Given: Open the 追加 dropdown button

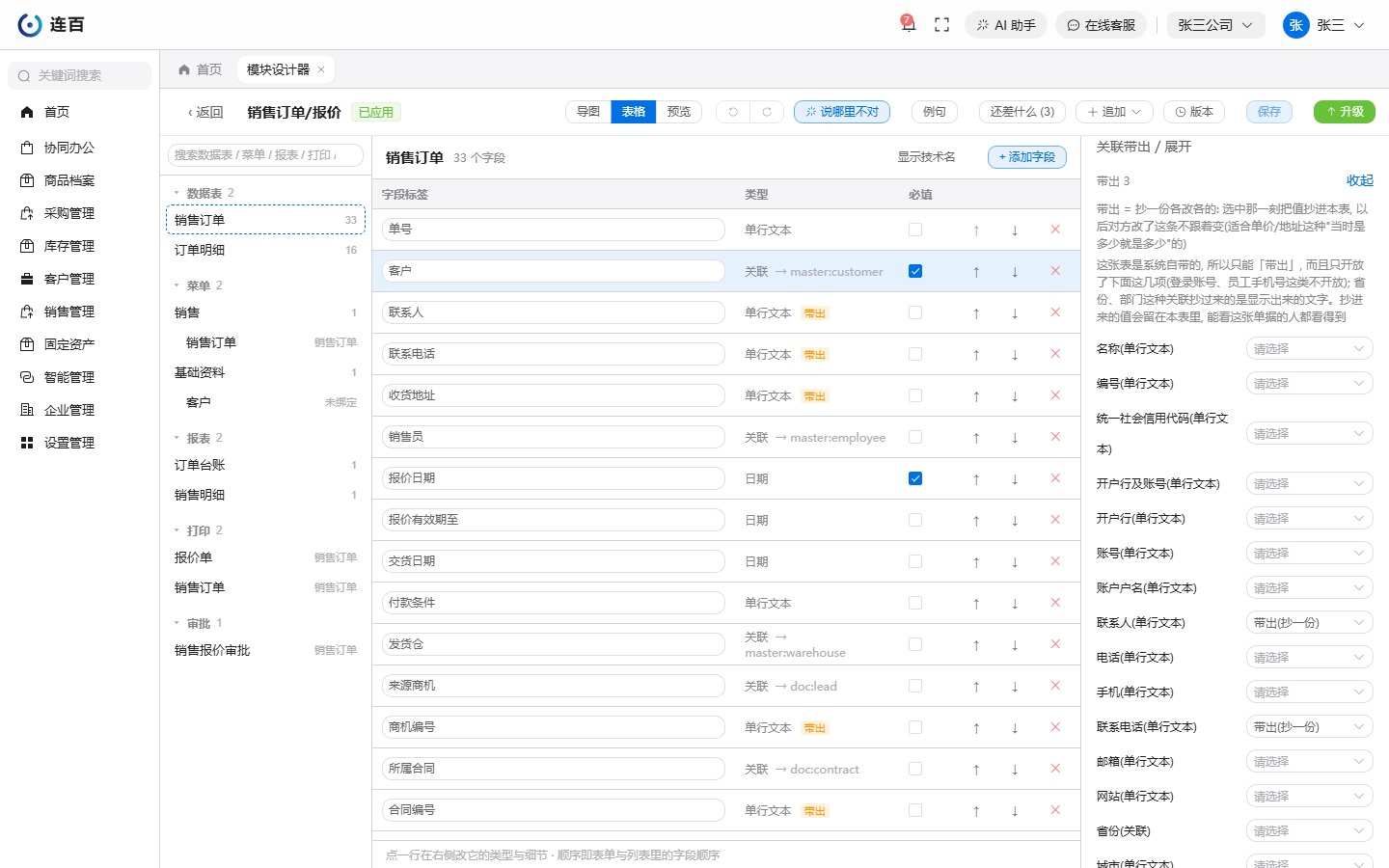Looking at the screenshot, I should (1114, 112).
